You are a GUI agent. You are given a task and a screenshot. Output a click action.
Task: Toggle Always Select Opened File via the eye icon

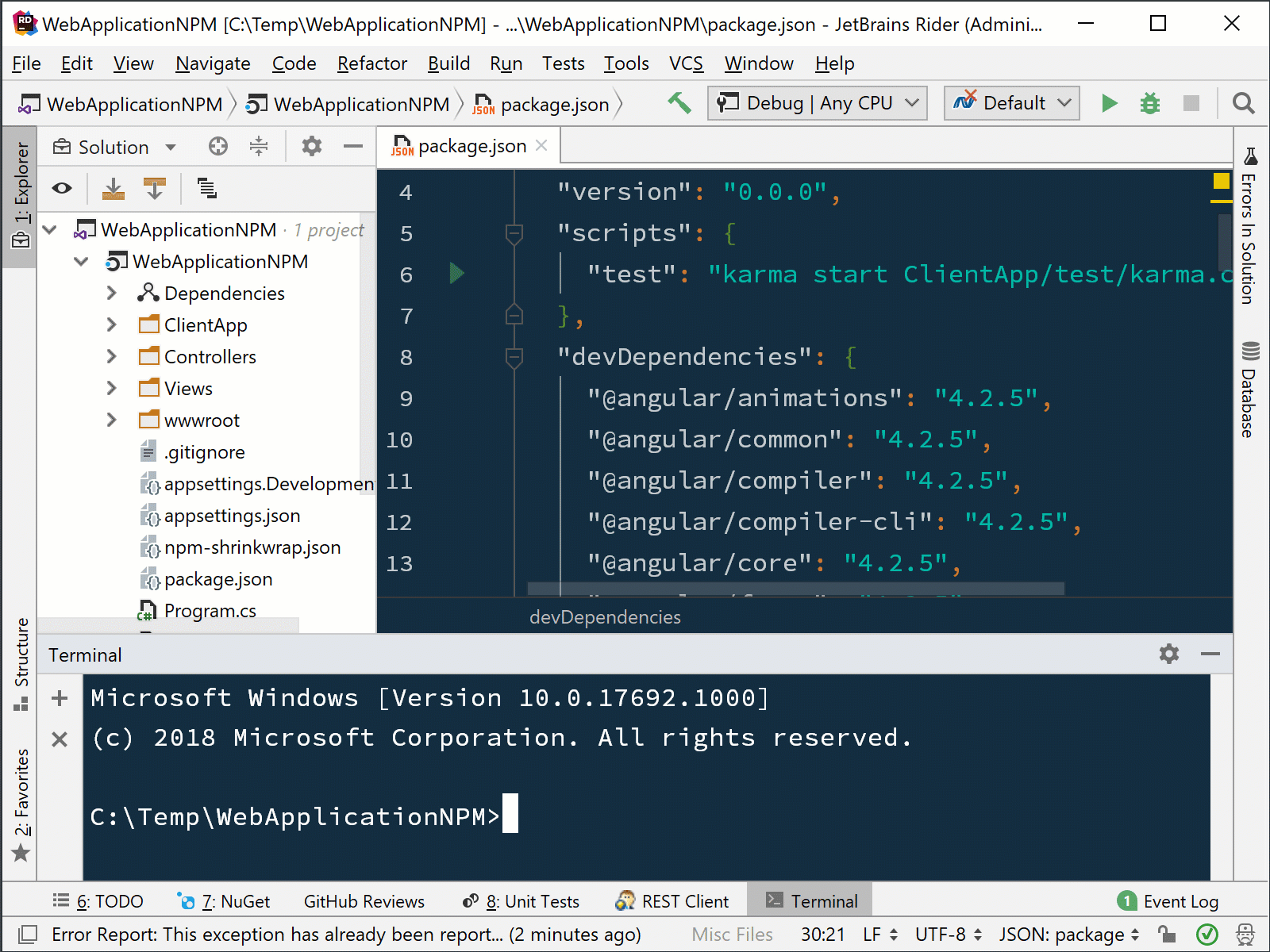click(62, 189)
